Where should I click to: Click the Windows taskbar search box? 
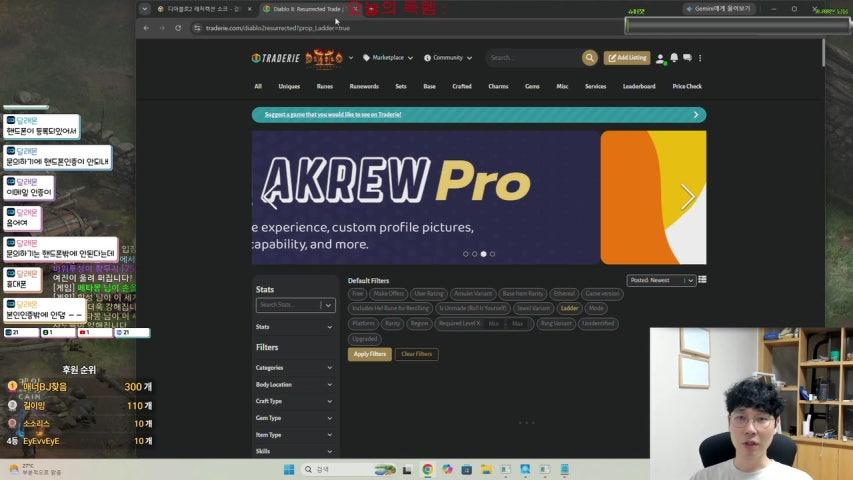[348, 470]
